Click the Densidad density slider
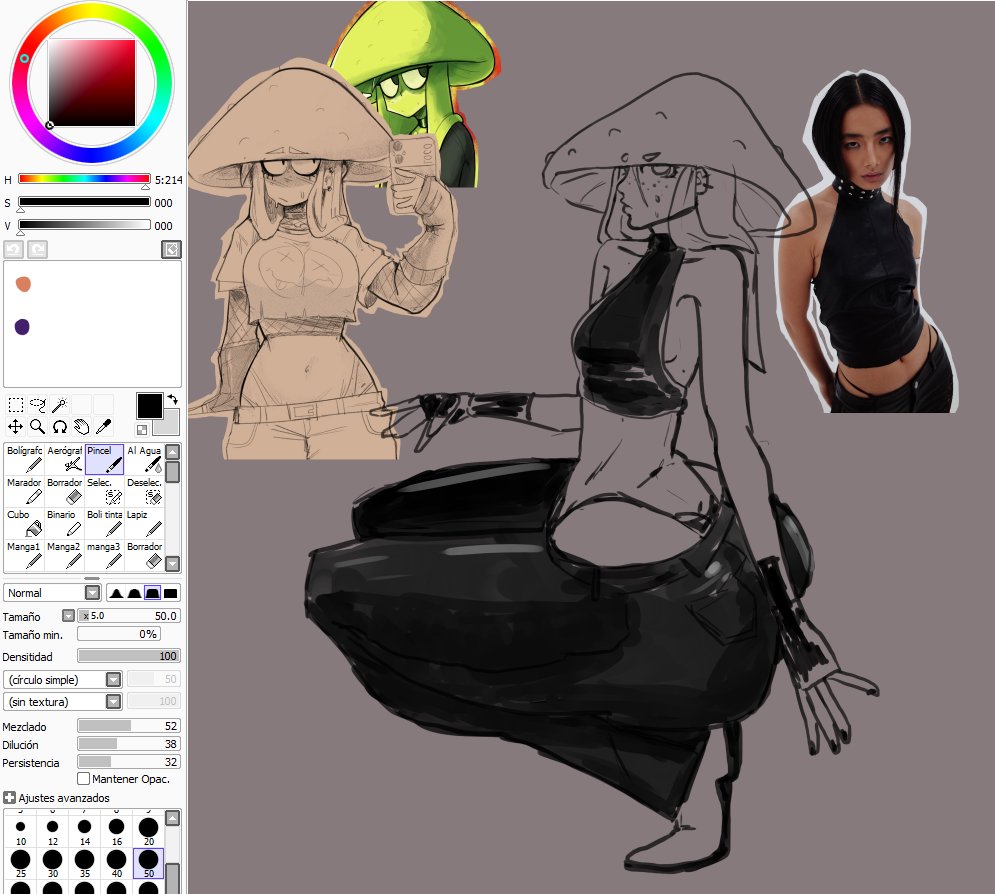 129,656
